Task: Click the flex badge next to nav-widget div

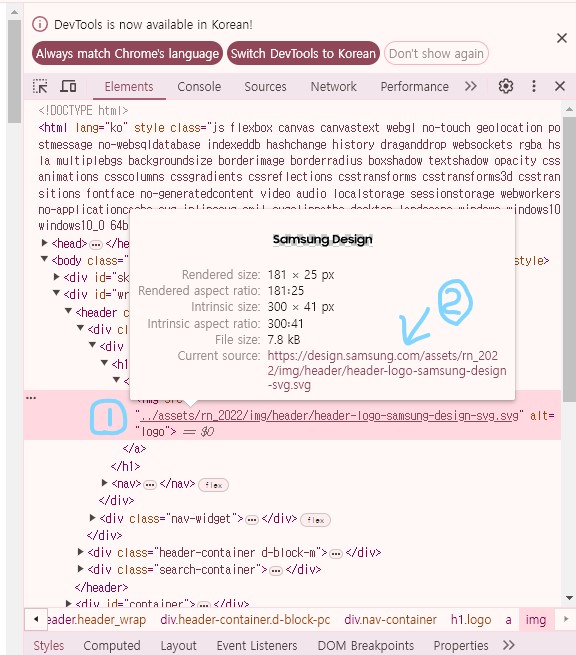Action: (x=315, y=520)
